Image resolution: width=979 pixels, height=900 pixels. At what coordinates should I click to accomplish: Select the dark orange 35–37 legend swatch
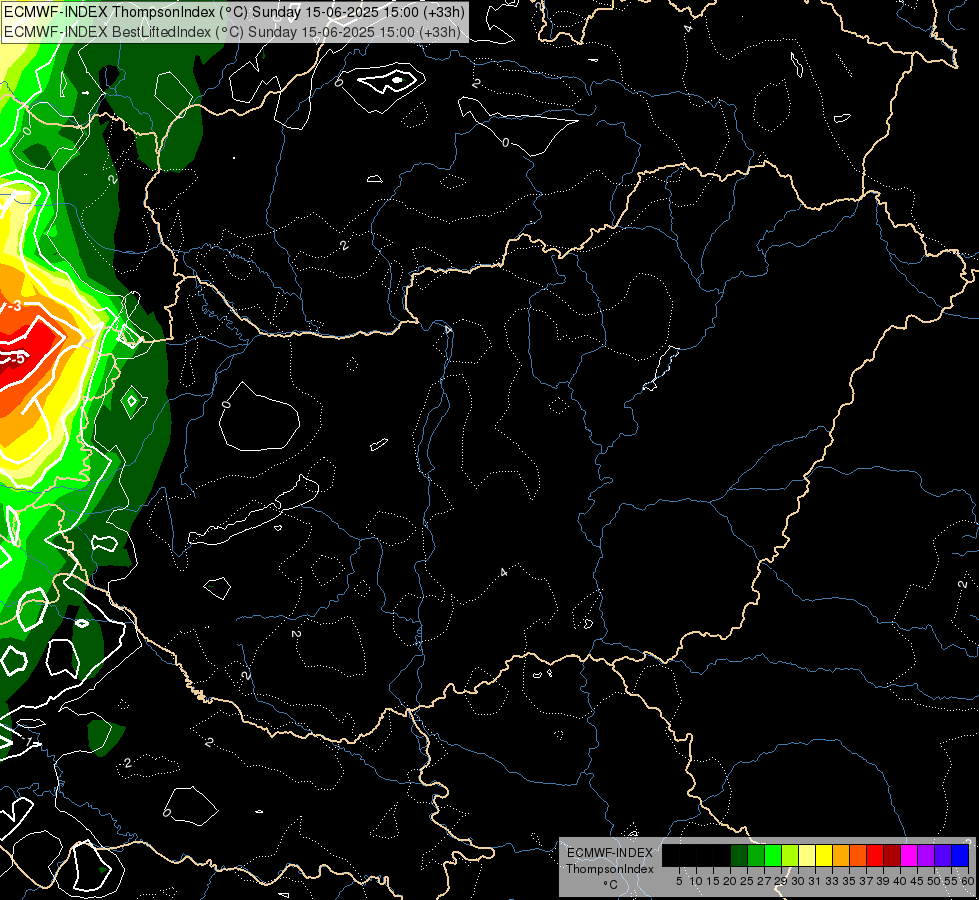(x=858, y=855)
